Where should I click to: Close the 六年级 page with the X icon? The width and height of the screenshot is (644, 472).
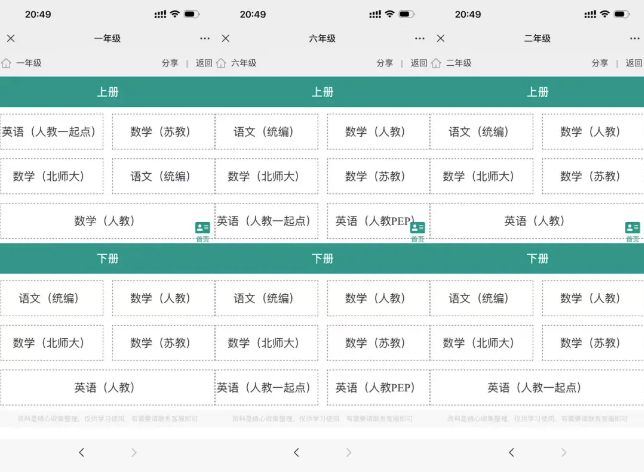coord(225,38)
